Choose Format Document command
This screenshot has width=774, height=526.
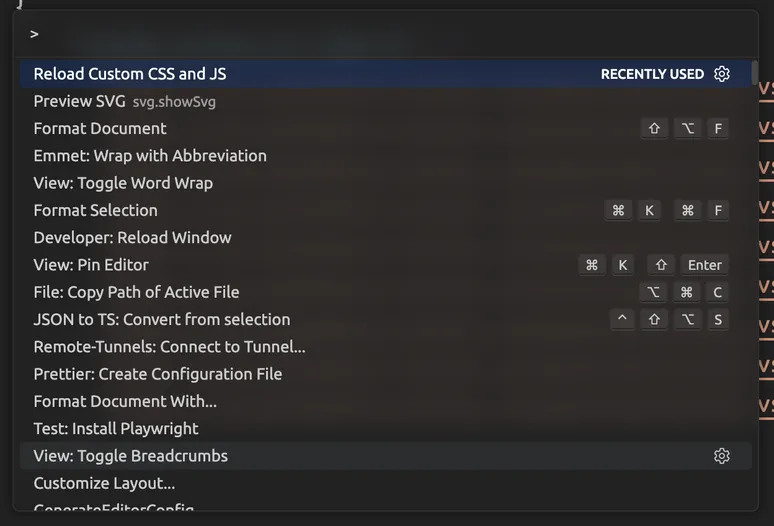pos(100,128)
